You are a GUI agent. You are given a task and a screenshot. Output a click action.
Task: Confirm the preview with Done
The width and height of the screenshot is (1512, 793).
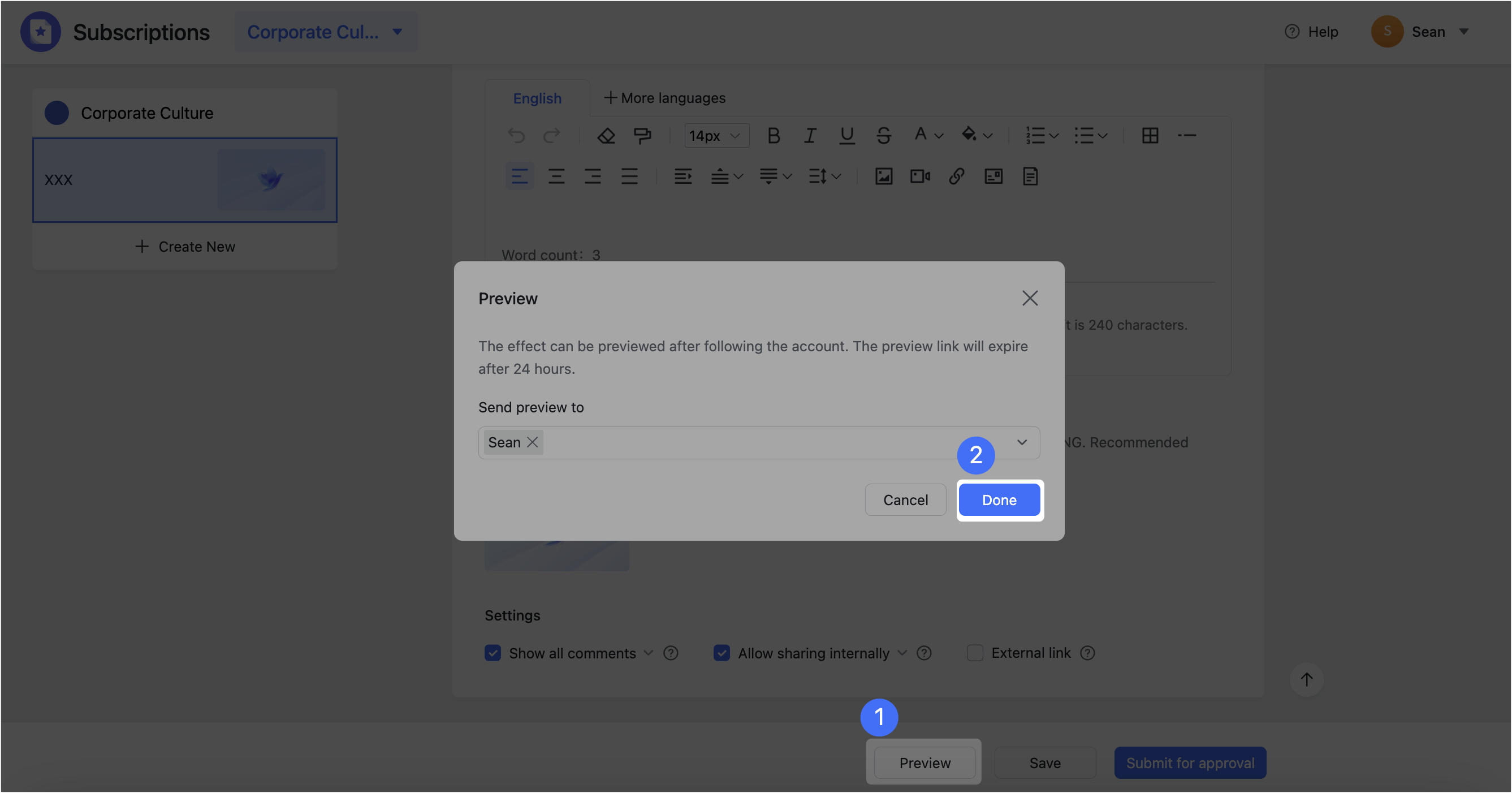(999, 499)
